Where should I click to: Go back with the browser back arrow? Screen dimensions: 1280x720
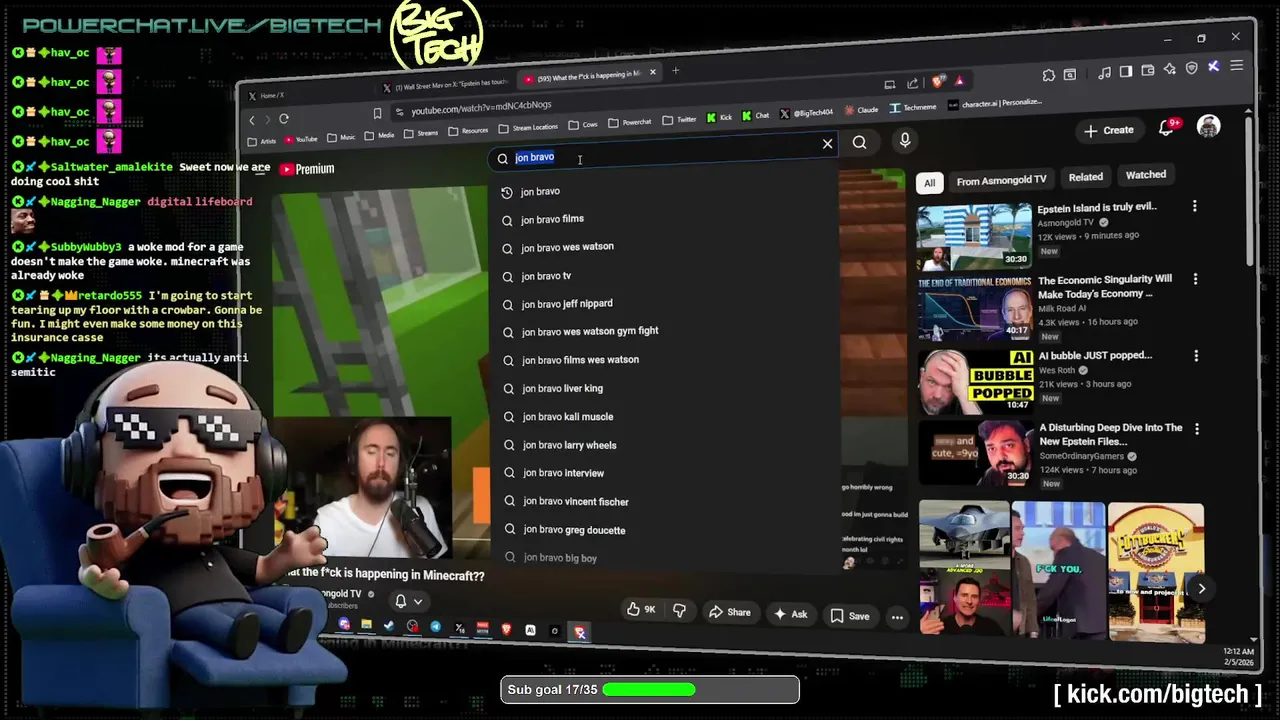pyautogui.click(x=252, y=120)
